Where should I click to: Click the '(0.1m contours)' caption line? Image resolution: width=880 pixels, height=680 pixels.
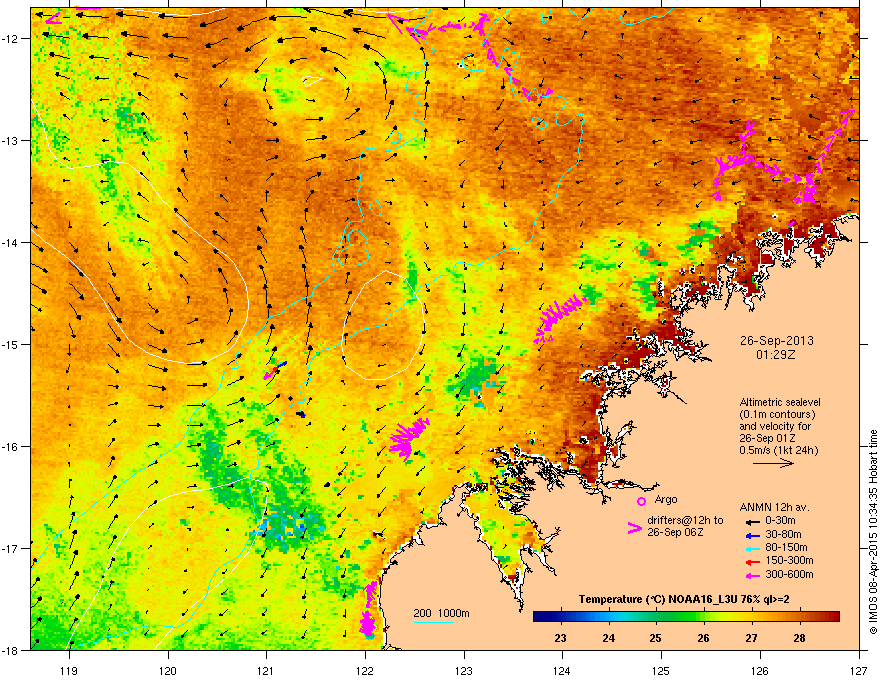tap(777, 414)
